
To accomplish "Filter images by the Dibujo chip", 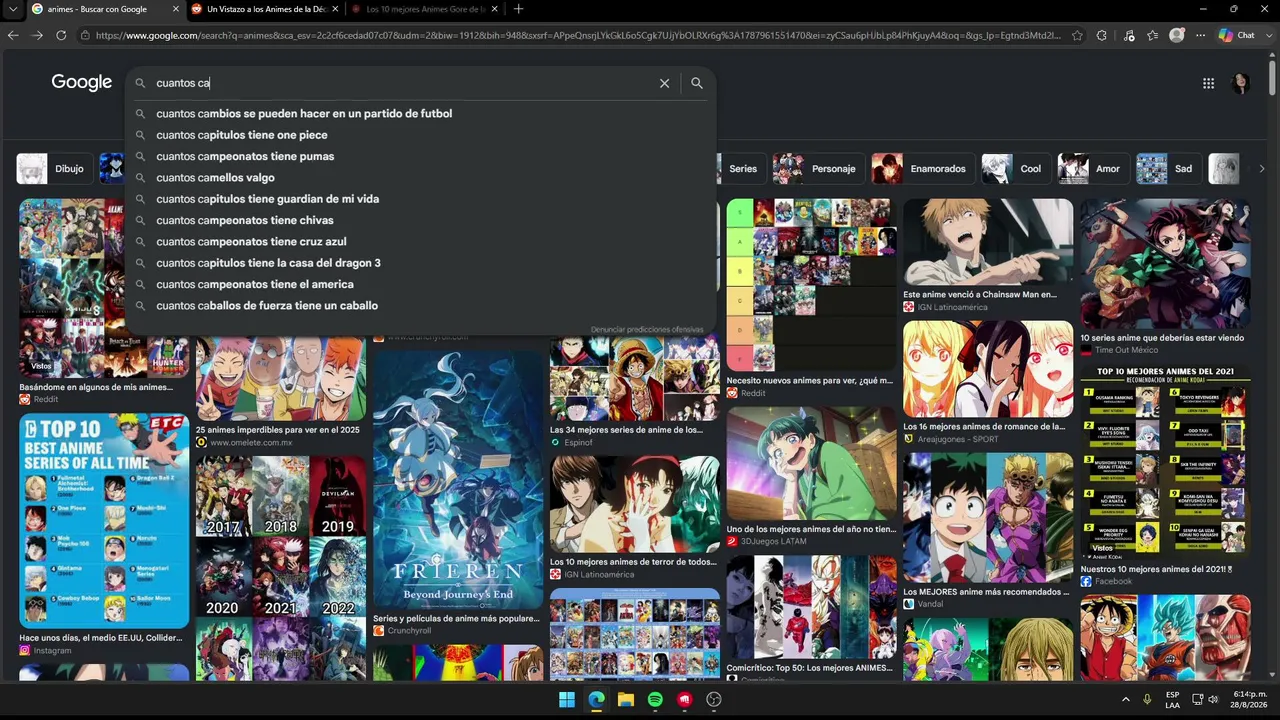I will pos(53,169).
